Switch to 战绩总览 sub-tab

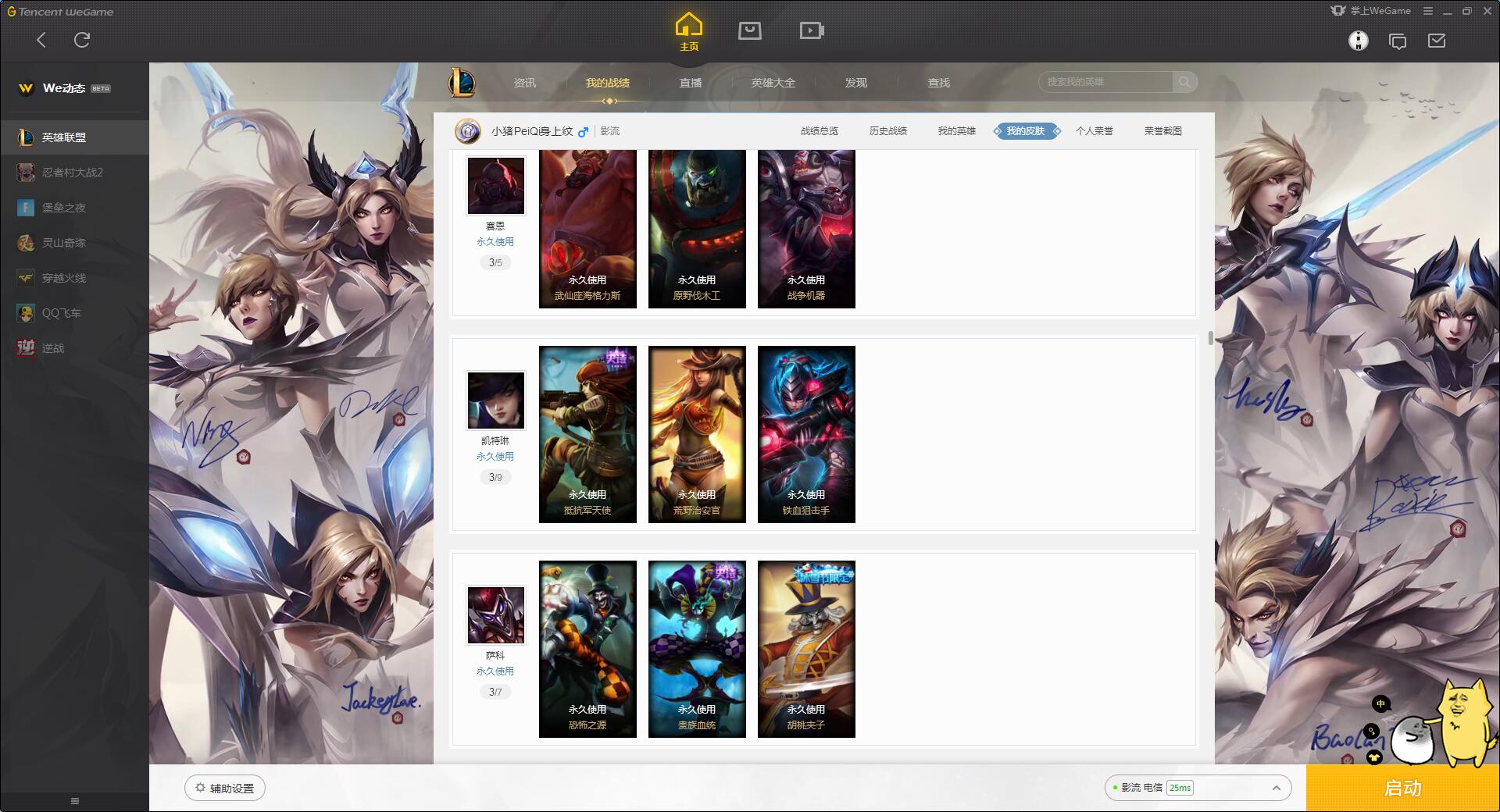pos(820,131)
